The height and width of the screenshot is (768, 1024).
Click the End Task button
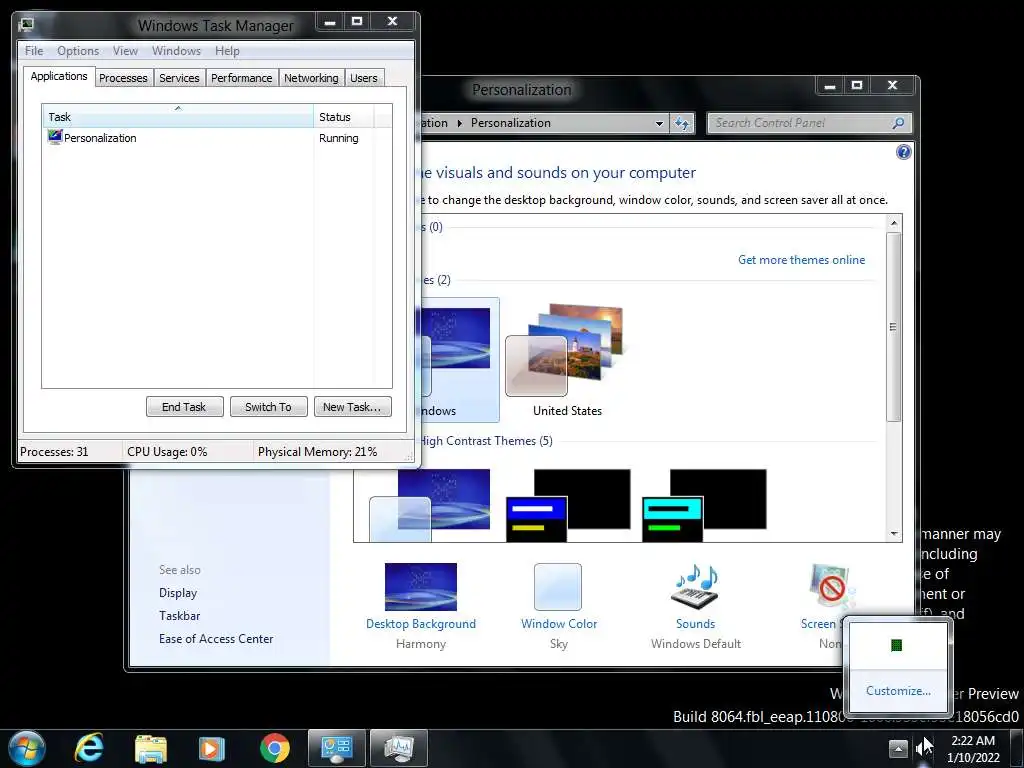(x=185, y=407)
